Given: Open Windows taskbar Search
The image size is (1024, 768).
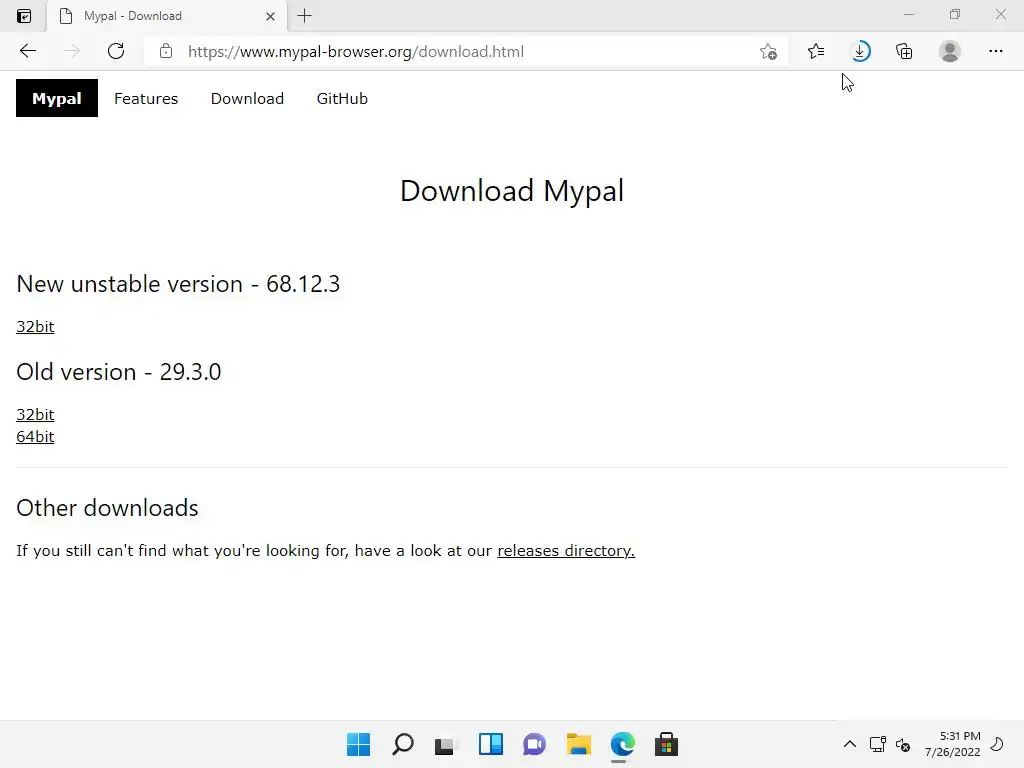Looking at the screenshot, I should [x=403, y=744].
